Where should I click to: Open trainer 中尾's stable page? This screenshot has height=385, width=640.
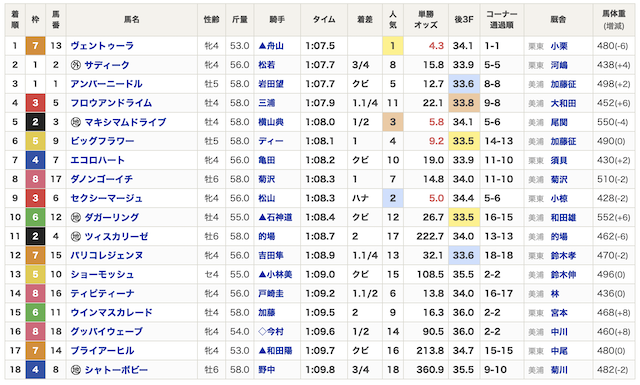pyautogui.click(x=559, y=351)
